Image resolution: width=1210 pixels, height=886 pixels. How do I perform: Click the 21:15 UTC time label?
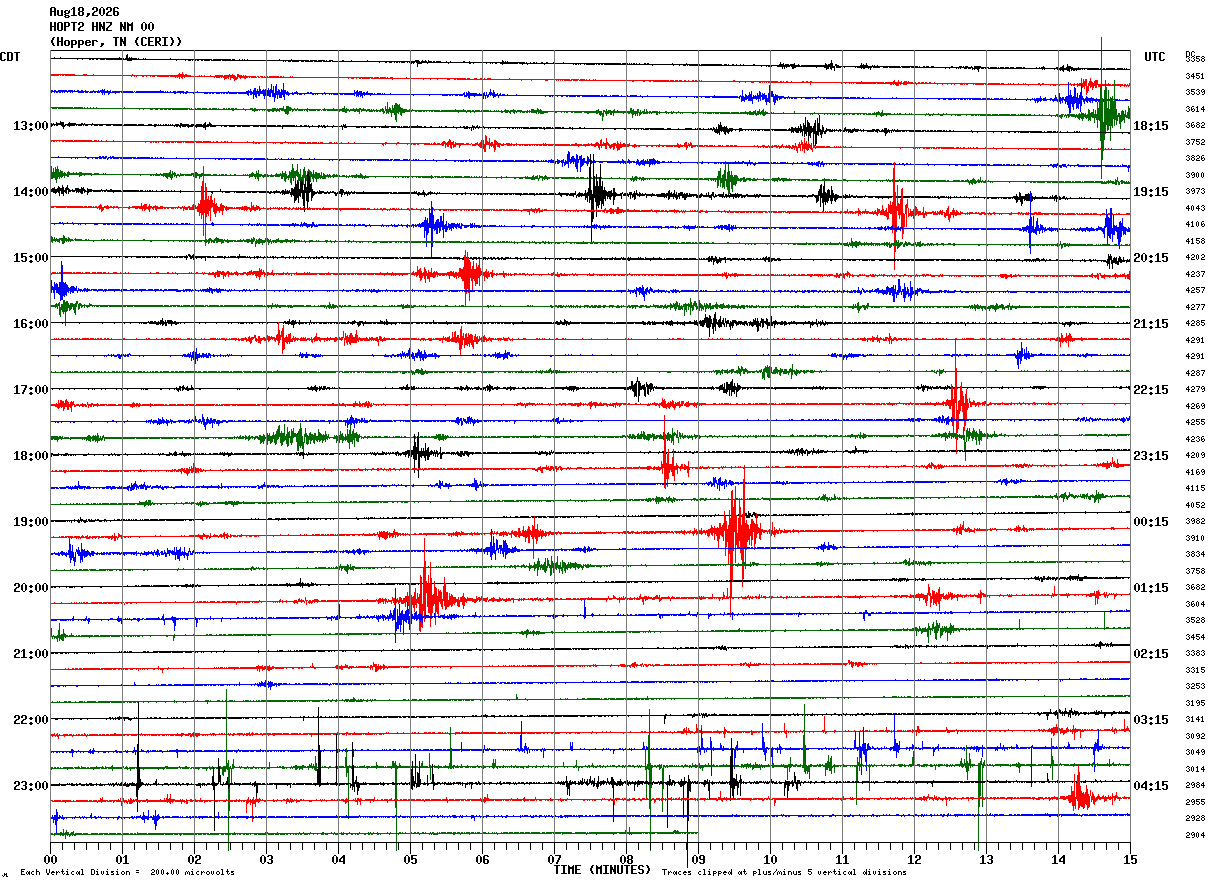click(1151, 324)
